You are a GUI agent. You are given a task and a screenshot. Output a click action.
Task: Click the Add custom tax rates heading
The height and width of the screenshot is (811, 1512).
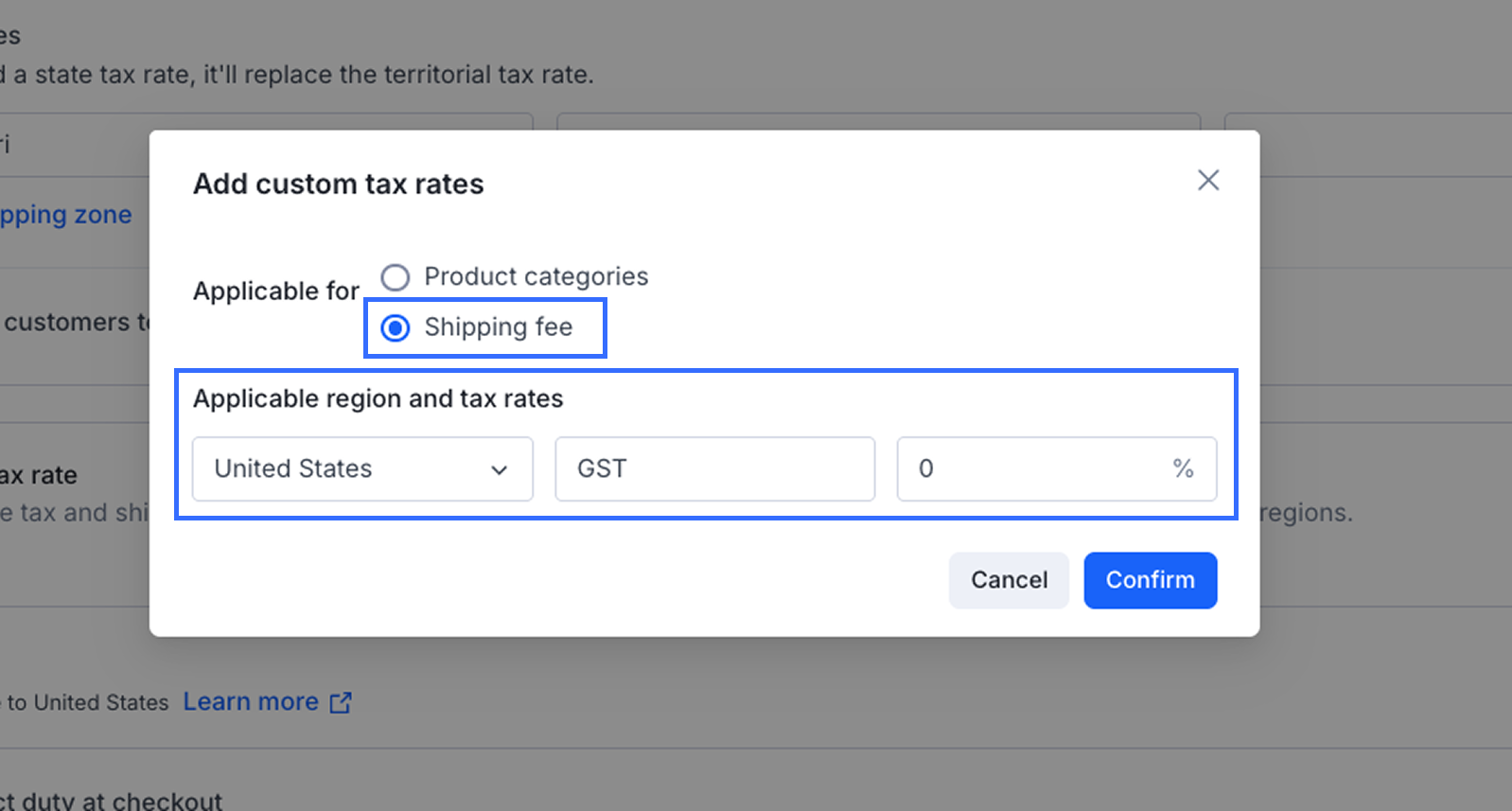pyautogui.click(x=338, y=184)
